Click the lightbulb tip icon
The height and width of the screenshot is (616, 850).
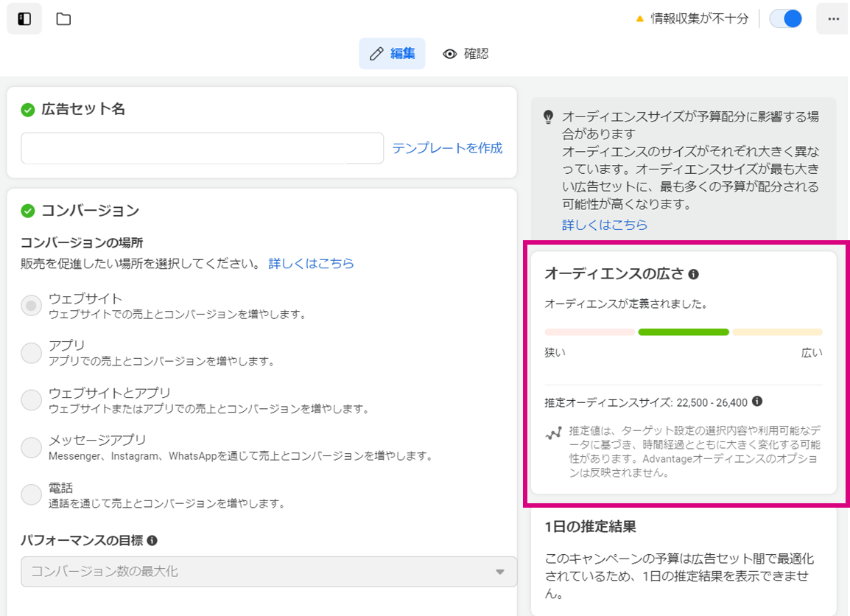click(x=549, y=117)
